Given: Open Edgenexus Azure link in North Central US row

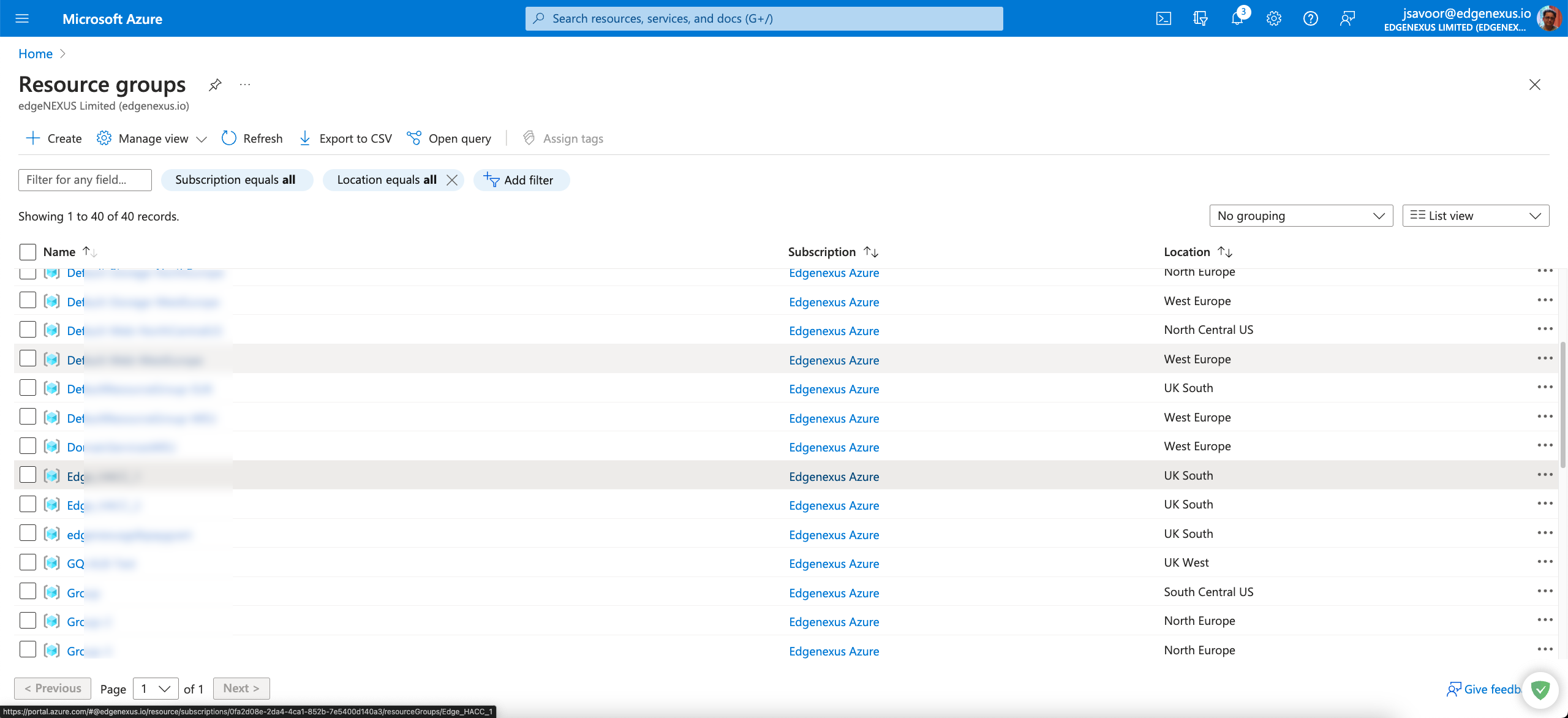Looking at the screenshot, I should (834, 331).
